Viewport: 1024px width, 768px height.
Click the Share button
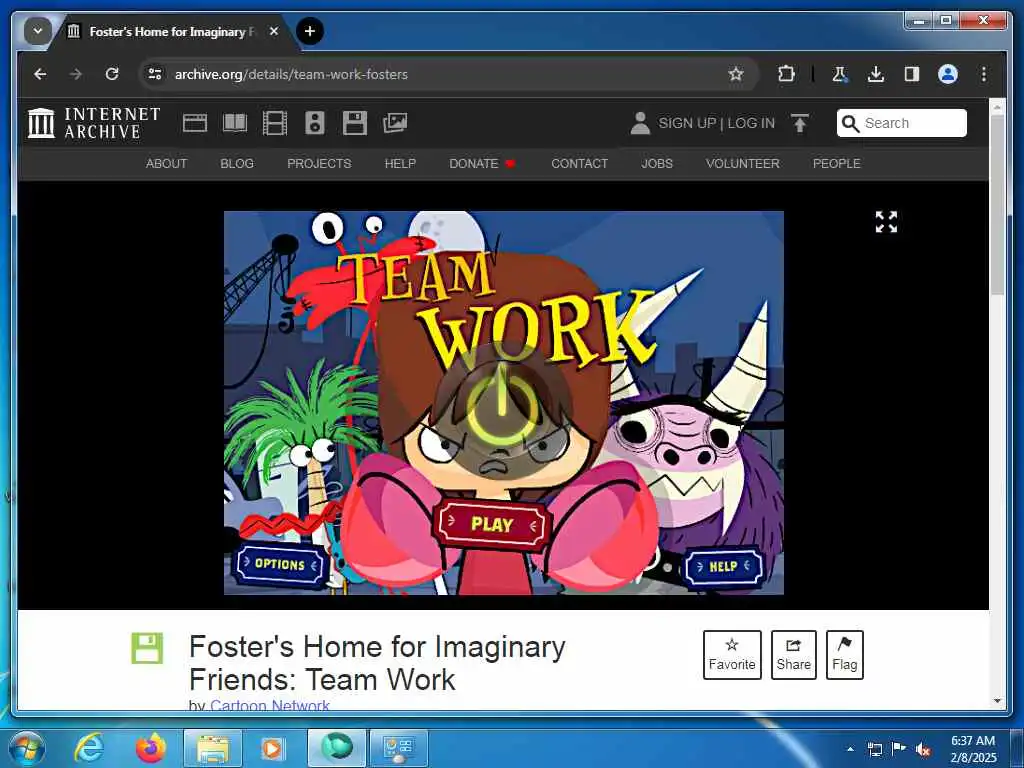793,654
